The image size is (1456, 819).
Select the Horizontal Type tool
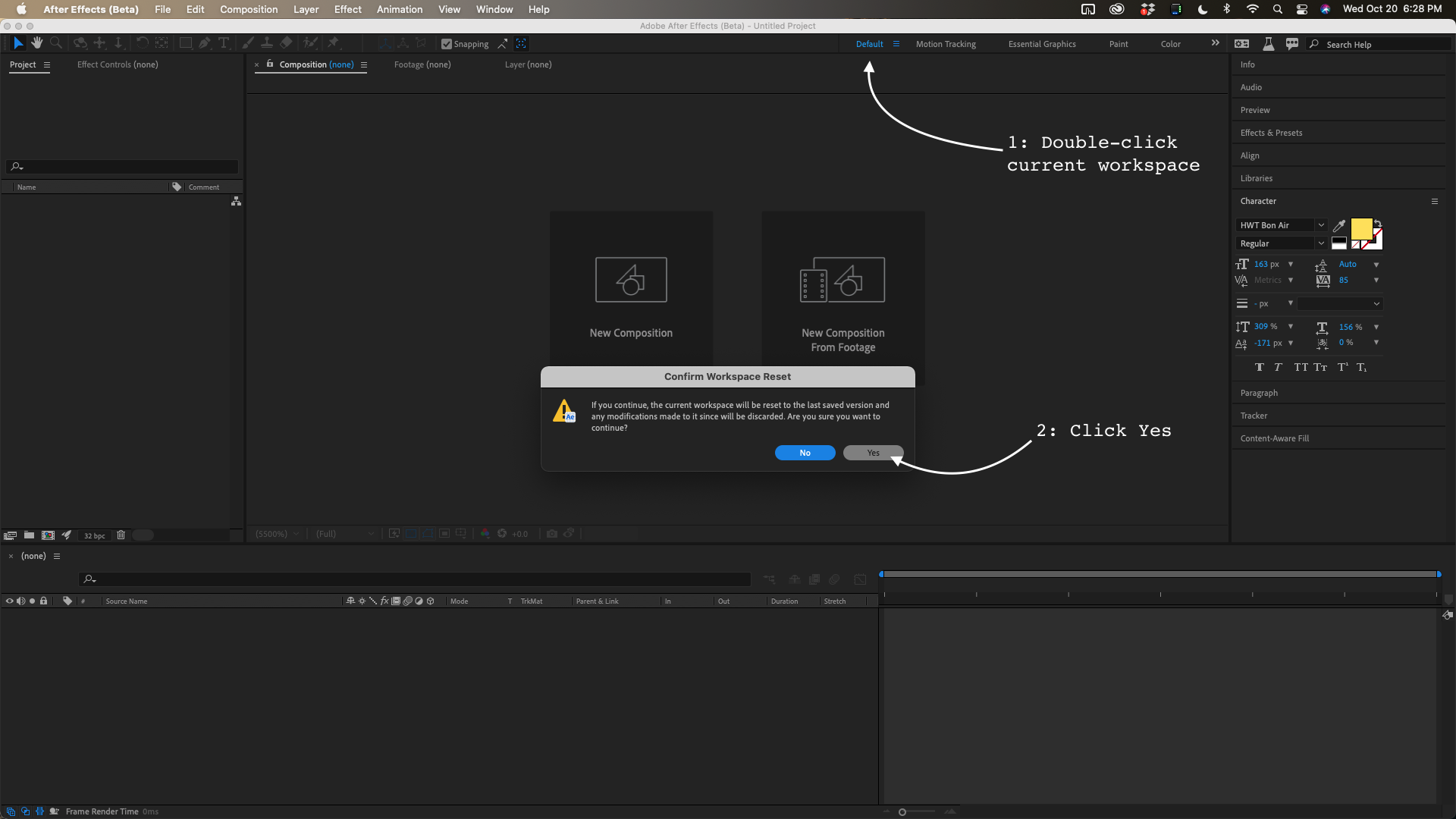pyautogui.click(x=224, y=42)
